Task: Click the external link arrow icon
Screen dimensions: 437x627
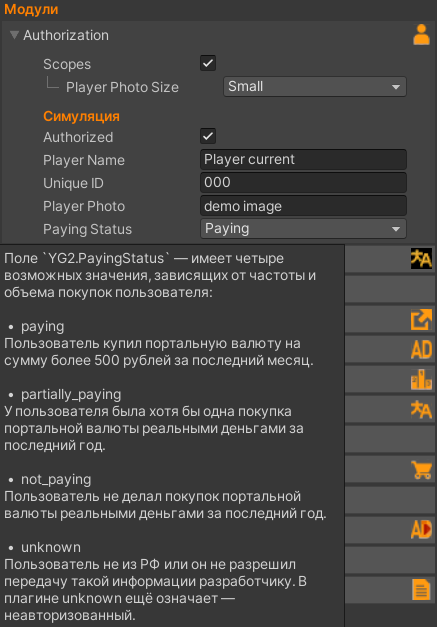Action: click(x=421, y=319)
